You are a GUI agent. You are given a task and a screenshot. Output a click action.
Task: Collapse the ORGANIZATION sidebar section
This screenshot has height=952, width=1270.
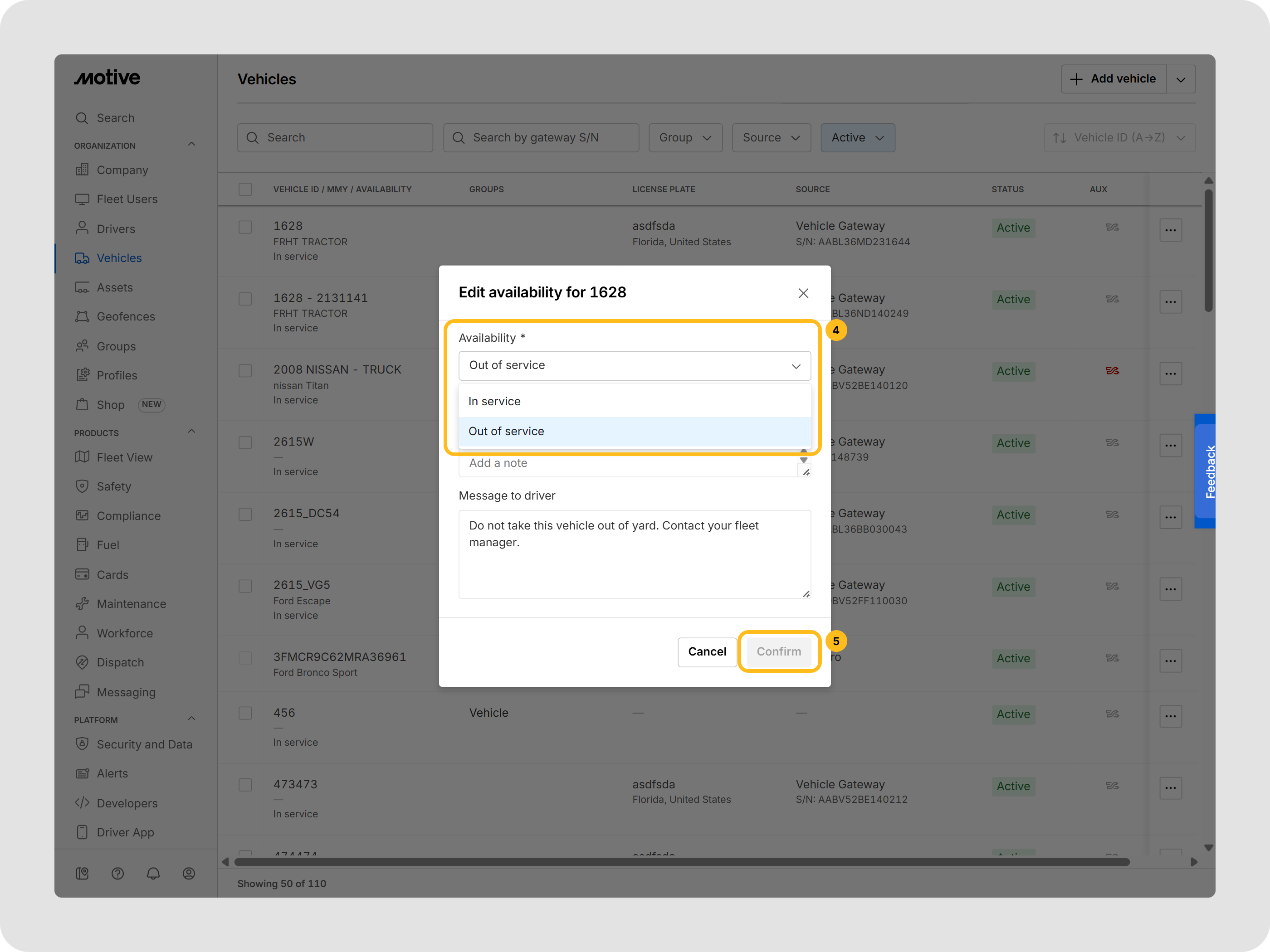(192, 145)
